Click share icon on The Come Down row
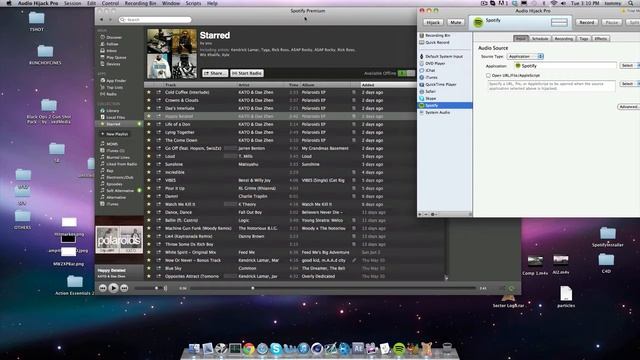Screen dimensions: 640x360 click(158, 140)
